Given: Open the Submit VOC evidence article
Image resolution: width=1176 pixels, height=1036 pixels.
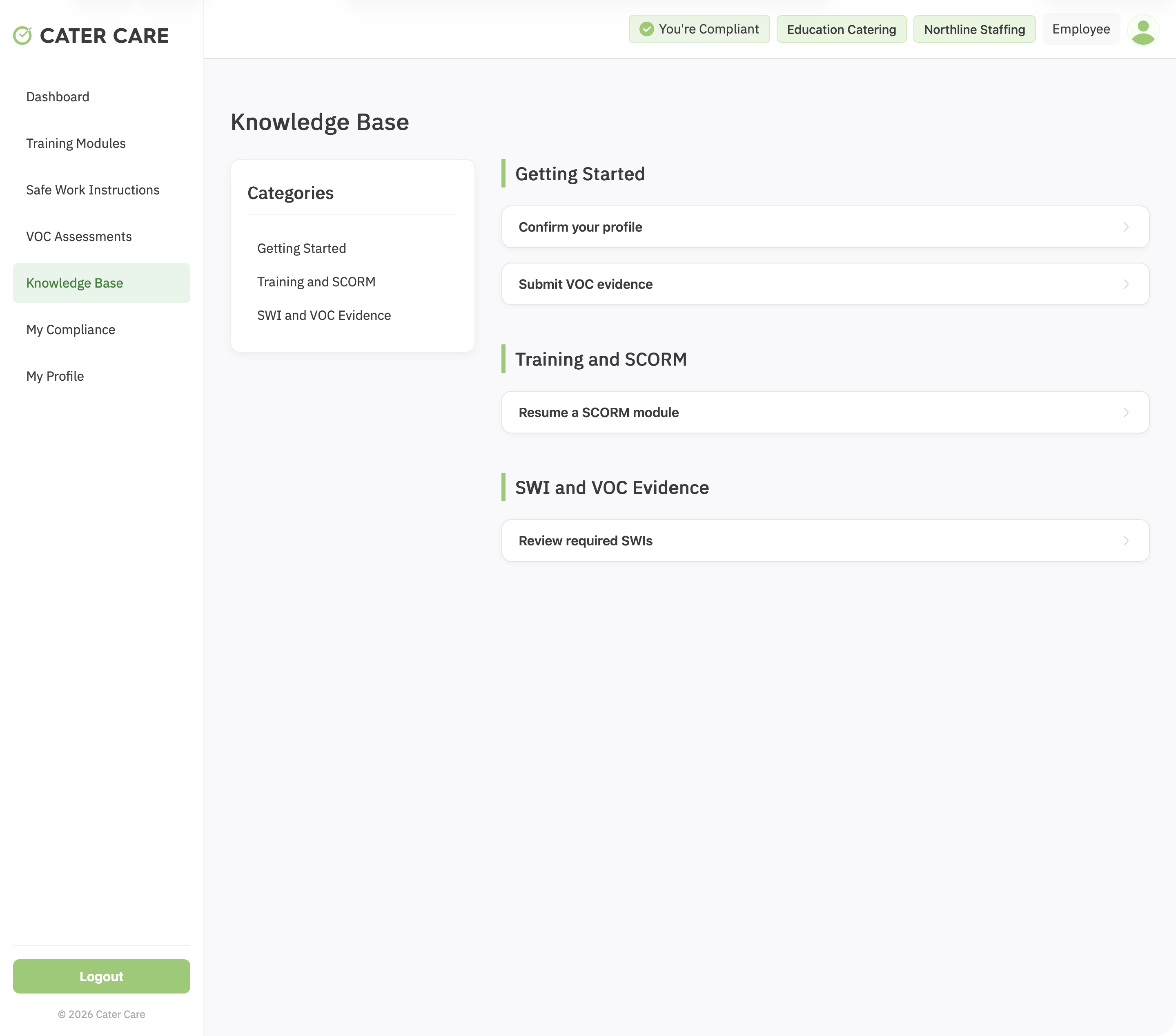Looking at the screenshot, I should tap(825, 284).
